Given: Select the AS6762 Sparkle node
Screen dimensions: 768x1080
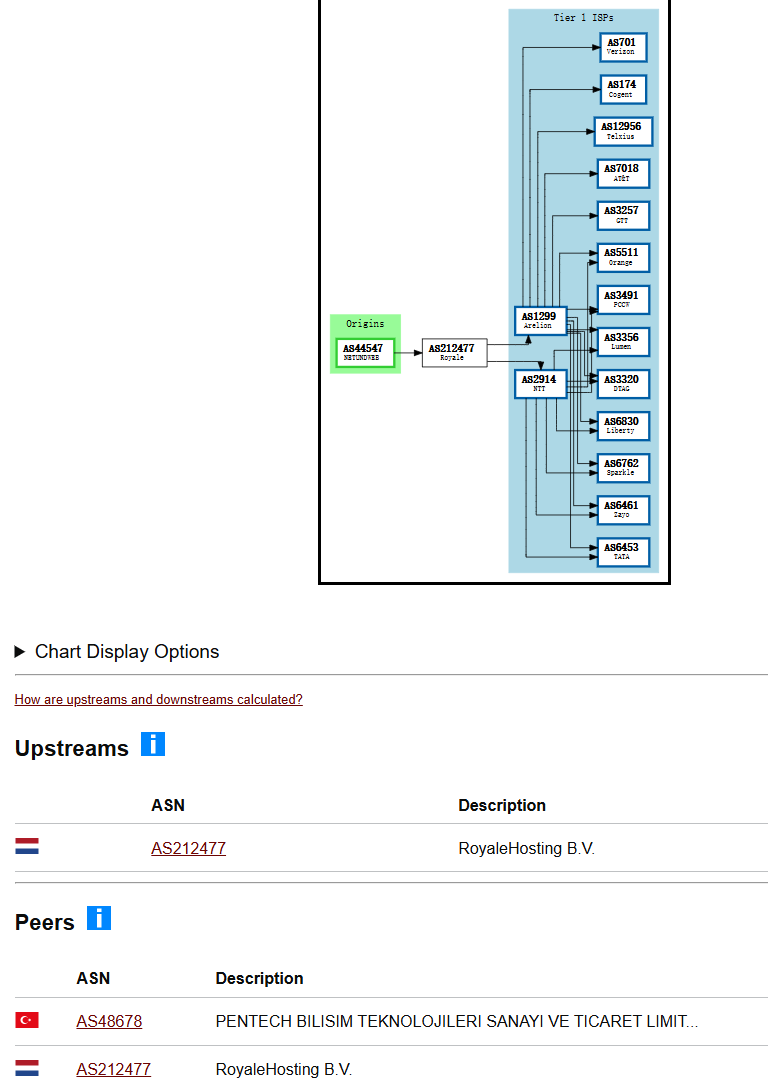Looking at the screenshot, I should (x=623, y=468).
